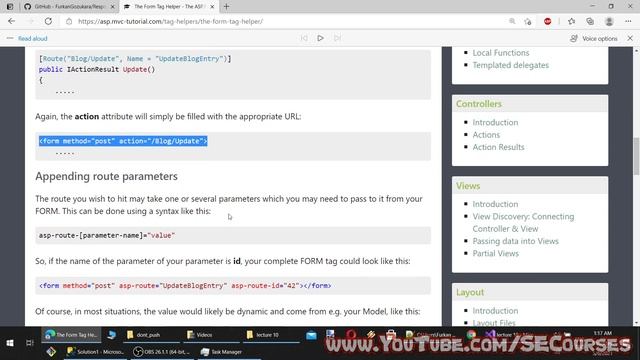Skip to next read aloud paragraph

click(337, 38)
